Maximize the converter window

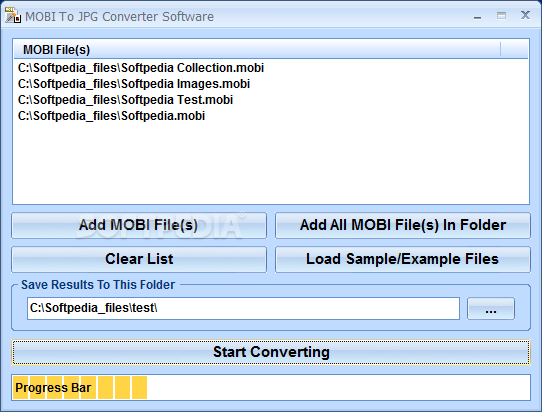point(501,16)
